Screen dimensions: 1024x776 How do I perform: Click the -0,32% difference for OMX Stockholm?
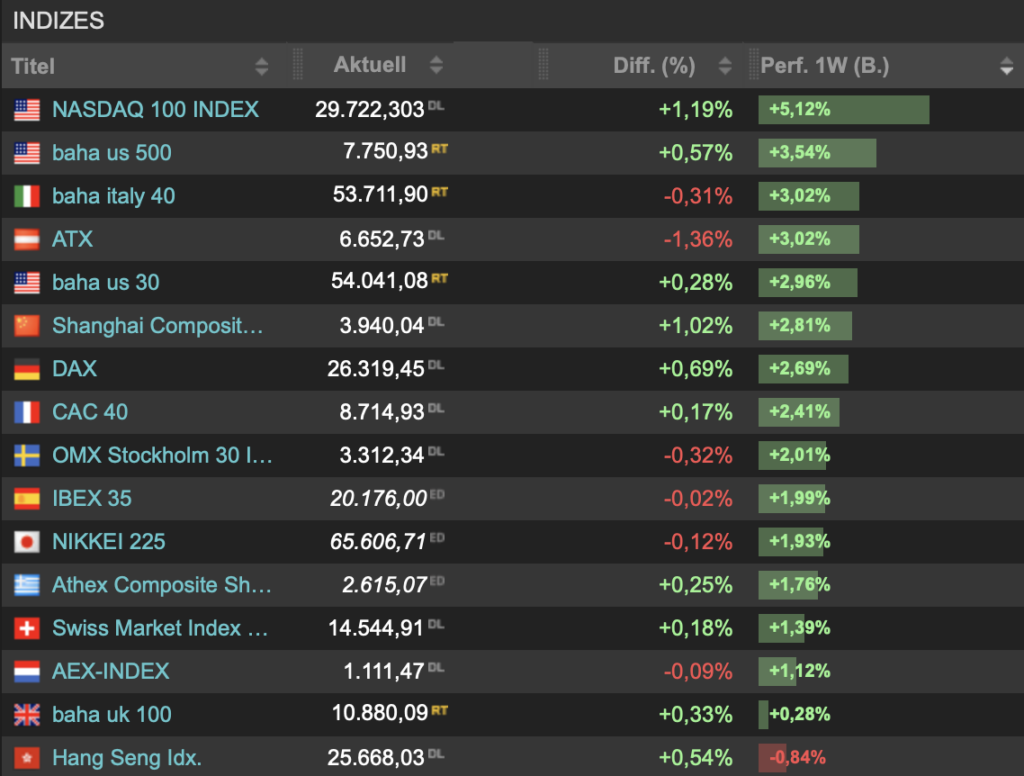coord(698,455)
